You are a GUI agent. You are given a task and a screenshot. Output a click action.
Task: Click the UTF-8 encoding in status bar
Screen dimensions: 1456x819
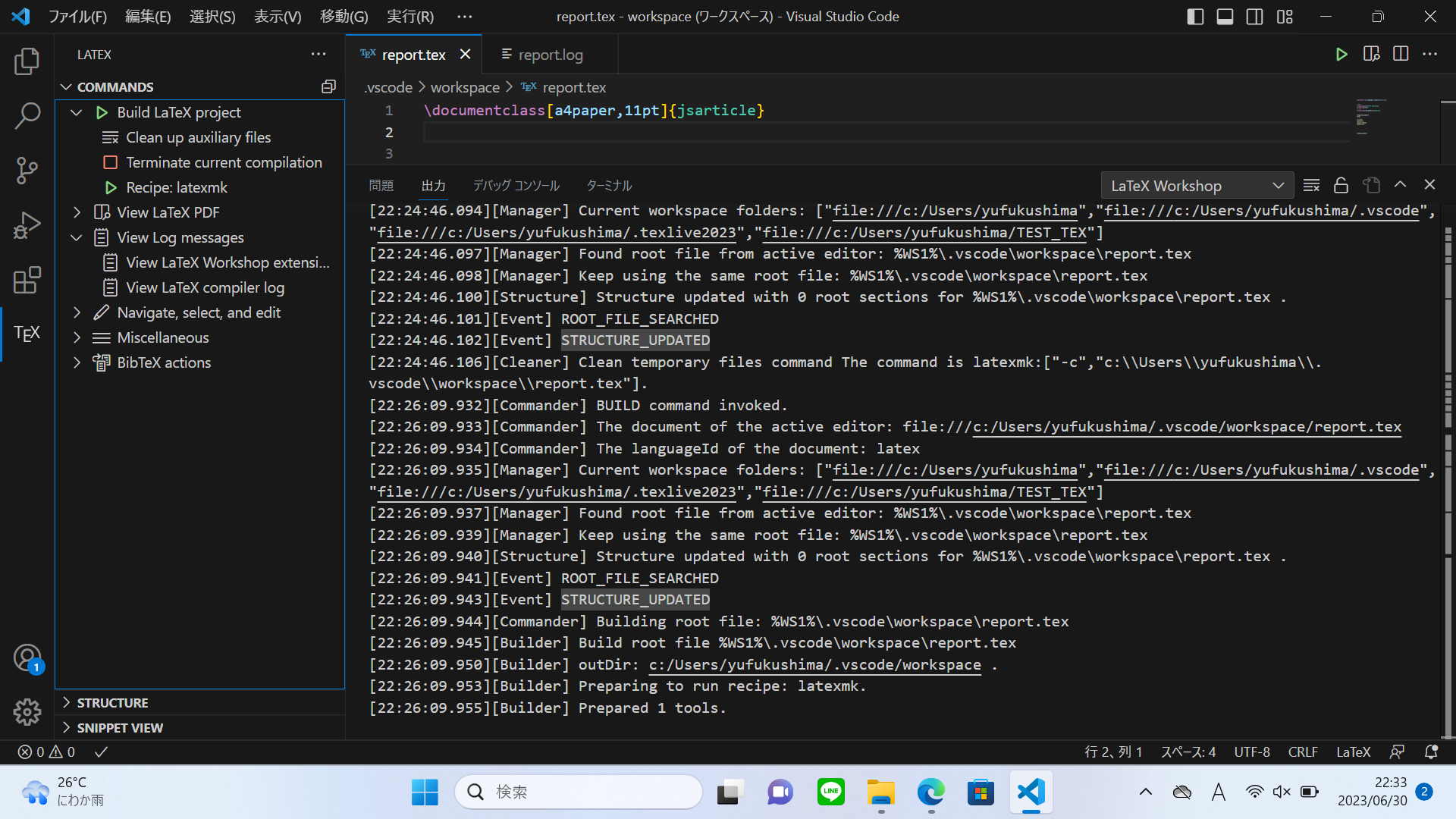point(1251,752)
